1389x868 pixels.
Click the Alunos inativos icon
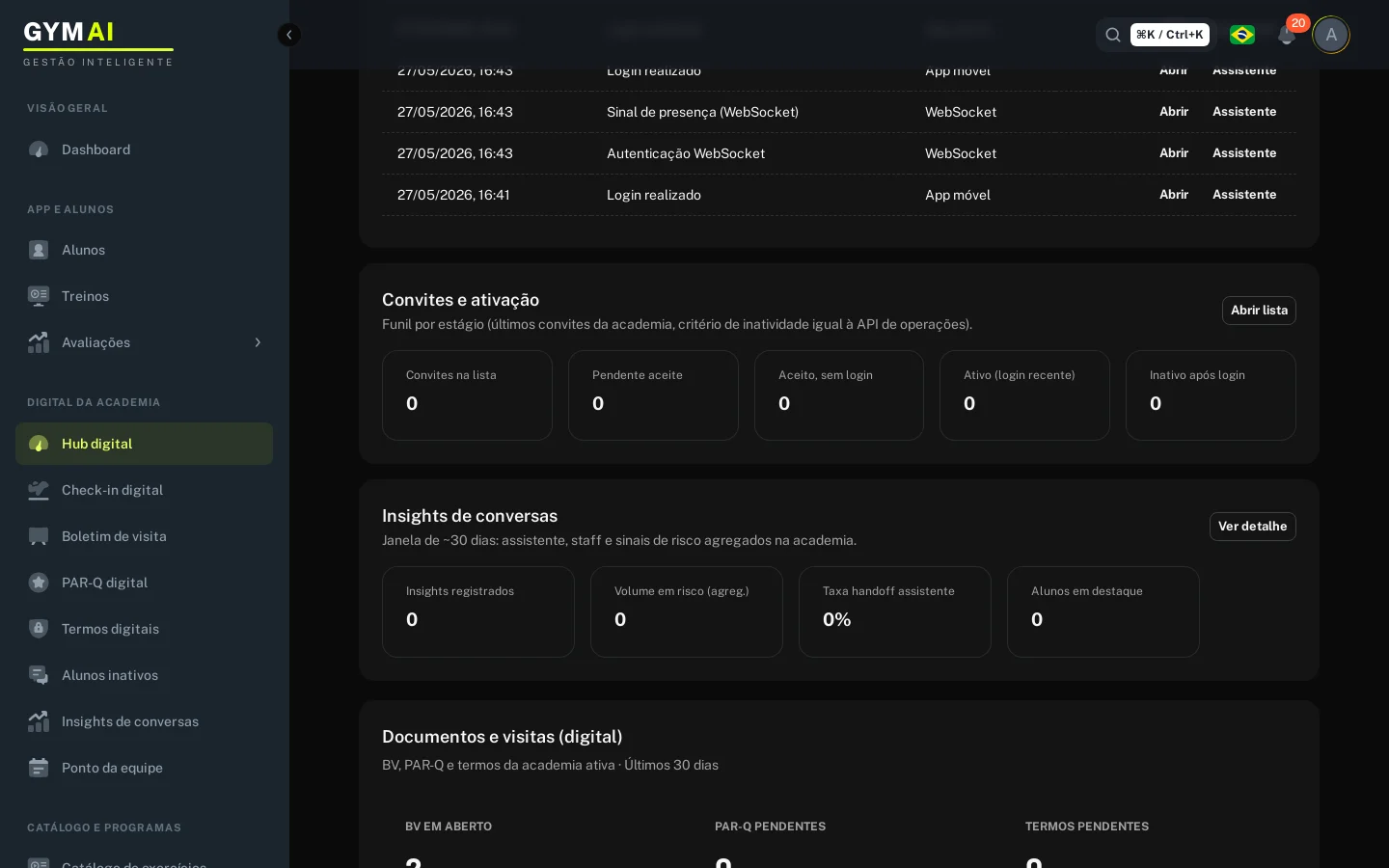[x=39, y=675]
